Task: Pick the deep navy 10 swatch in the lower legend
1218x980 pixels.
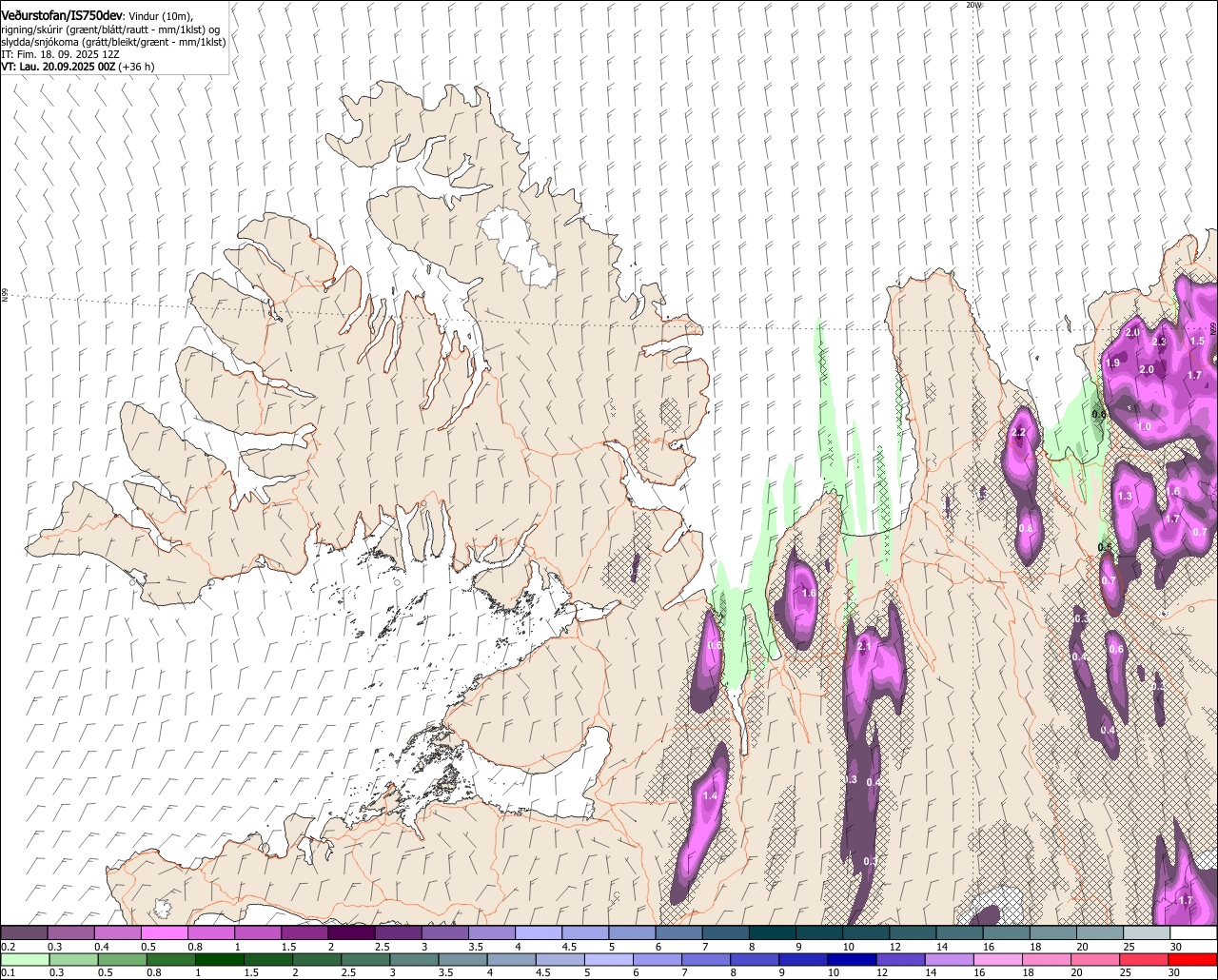Action: [x=853, y=959]
